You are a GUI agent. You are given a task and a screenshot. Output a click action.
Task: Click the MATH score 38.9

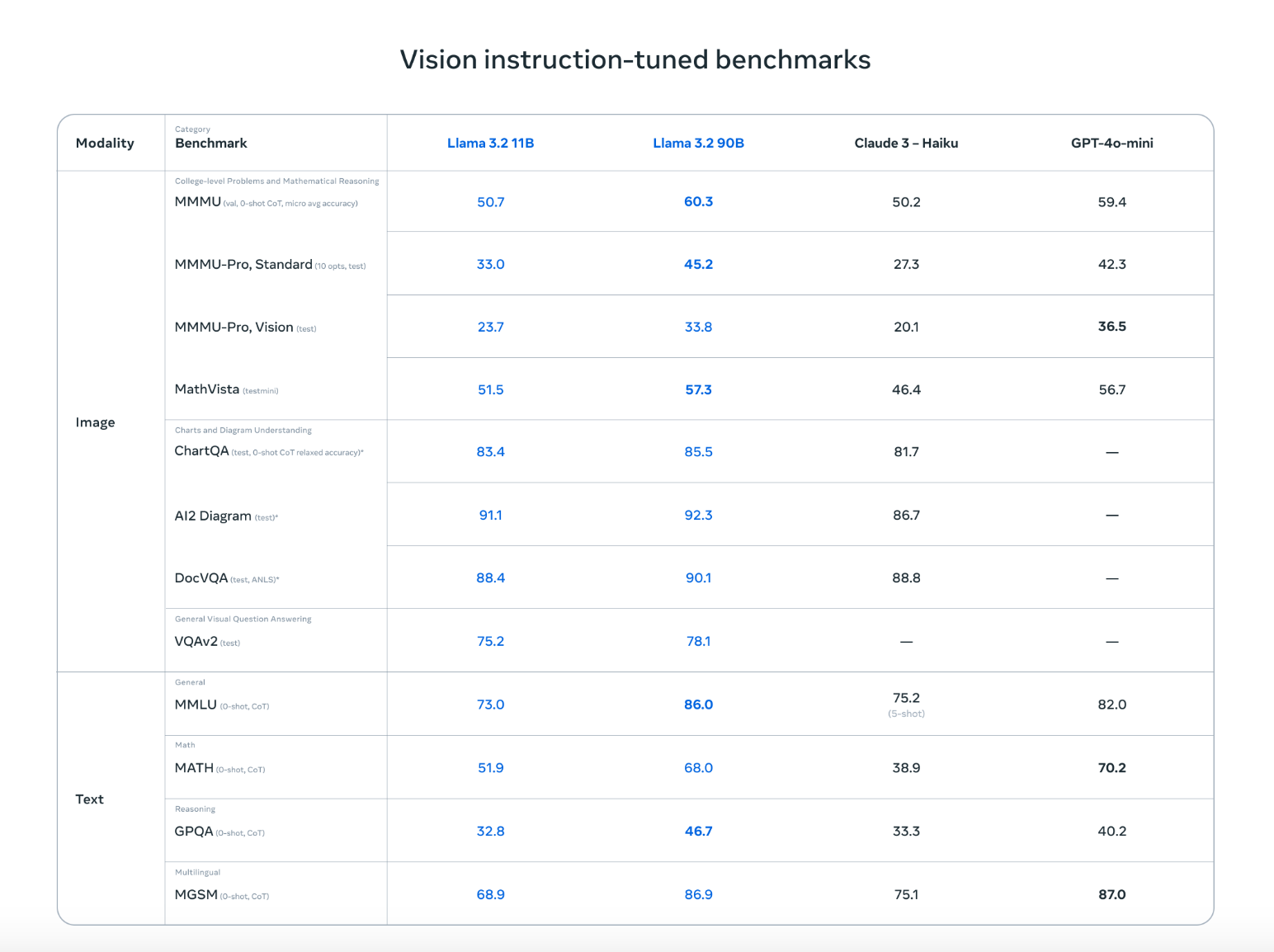click(x=906, y=768)
